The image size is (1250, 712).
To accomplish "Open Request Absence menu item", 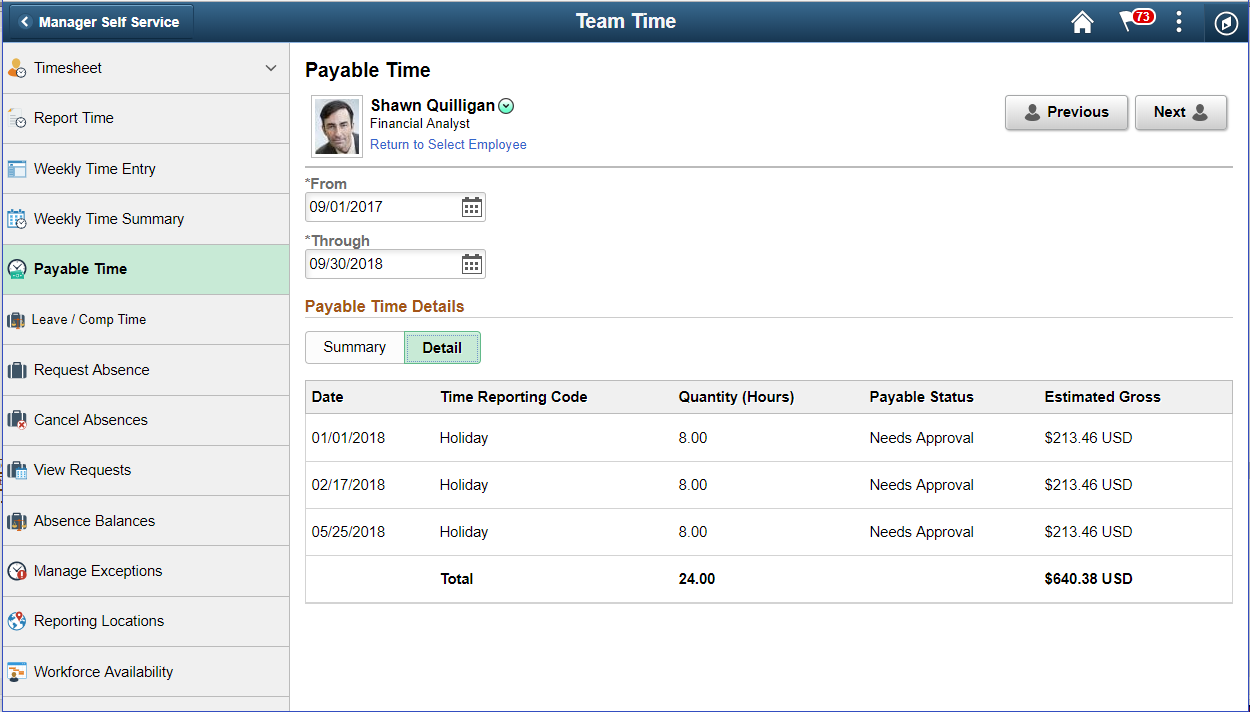I will (x=146, y=370).
